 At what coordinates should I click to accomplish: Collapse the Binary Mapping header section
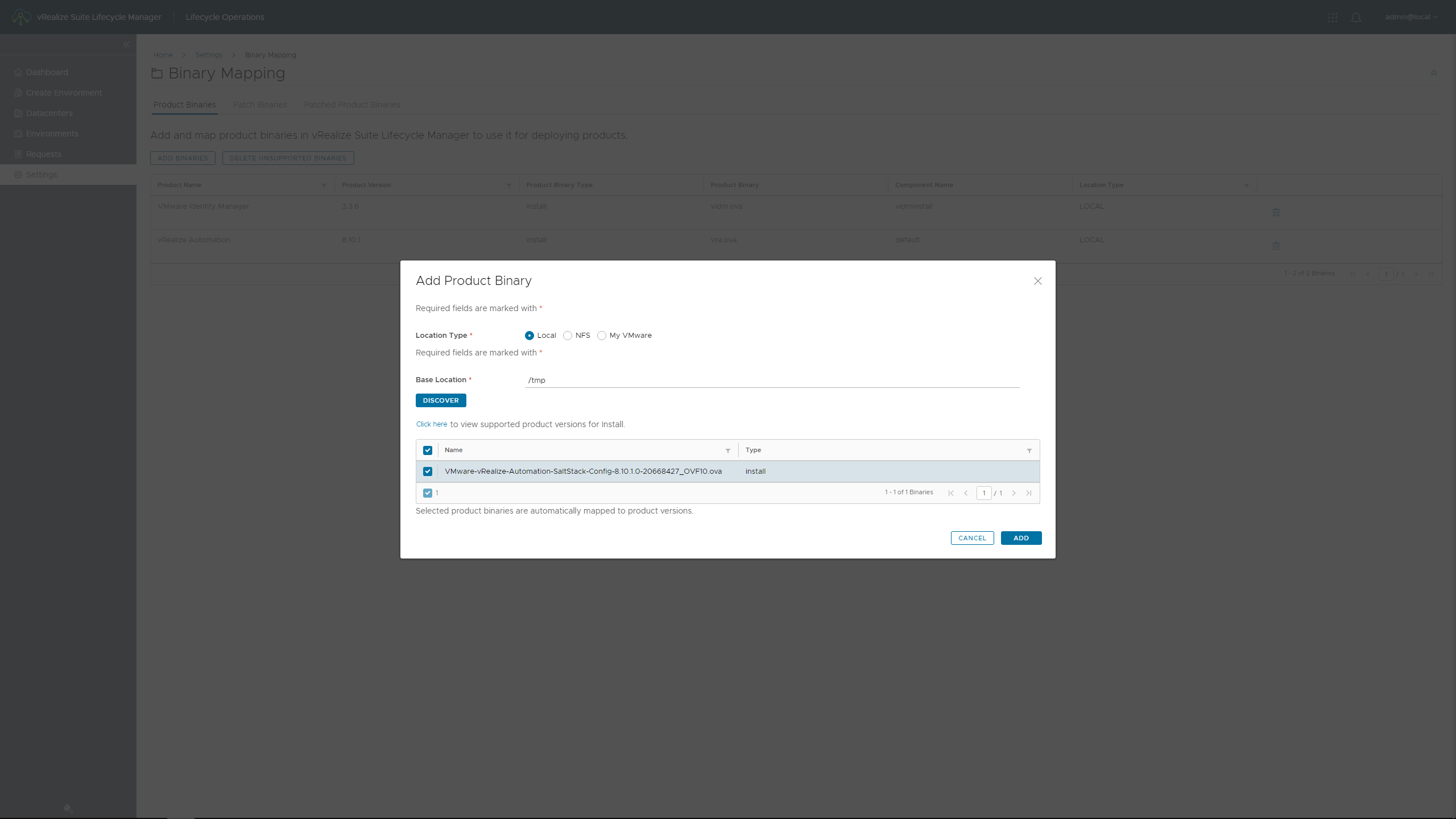coord(1433,73)
